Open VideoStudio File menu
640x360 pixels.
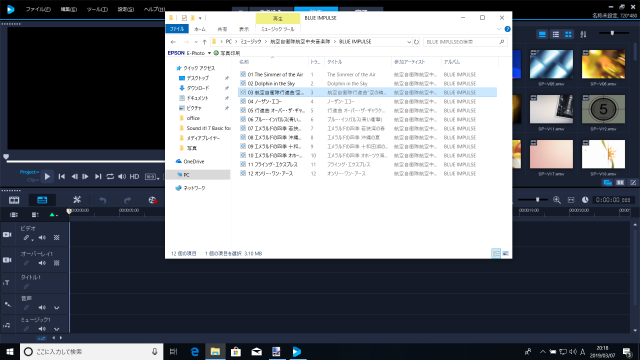pos(38,9)
